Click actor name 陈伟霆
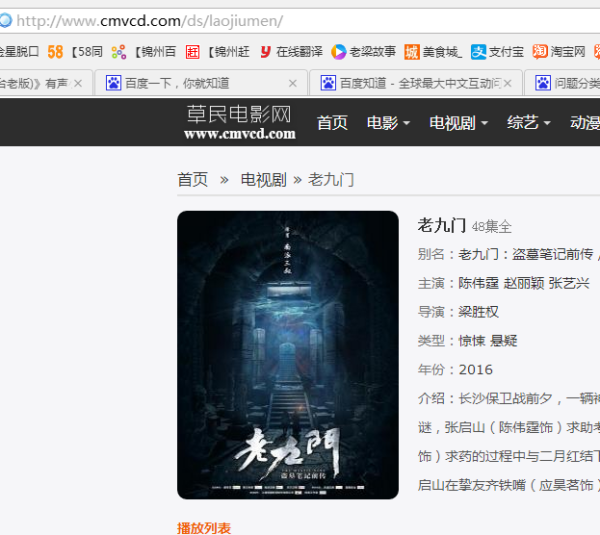Image resolution: width=600 pixels, height=535 pixels. [x=479, y=283]
